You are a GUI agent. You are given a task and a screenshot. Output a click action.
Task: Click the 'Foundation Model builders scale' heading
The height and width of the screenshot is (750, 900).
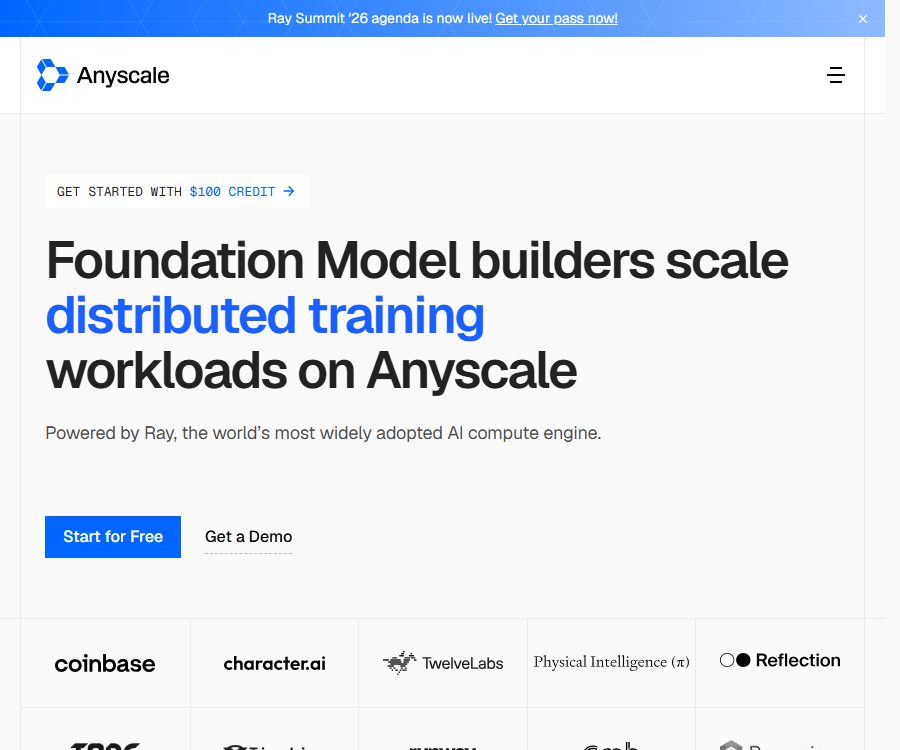(417, 261)
